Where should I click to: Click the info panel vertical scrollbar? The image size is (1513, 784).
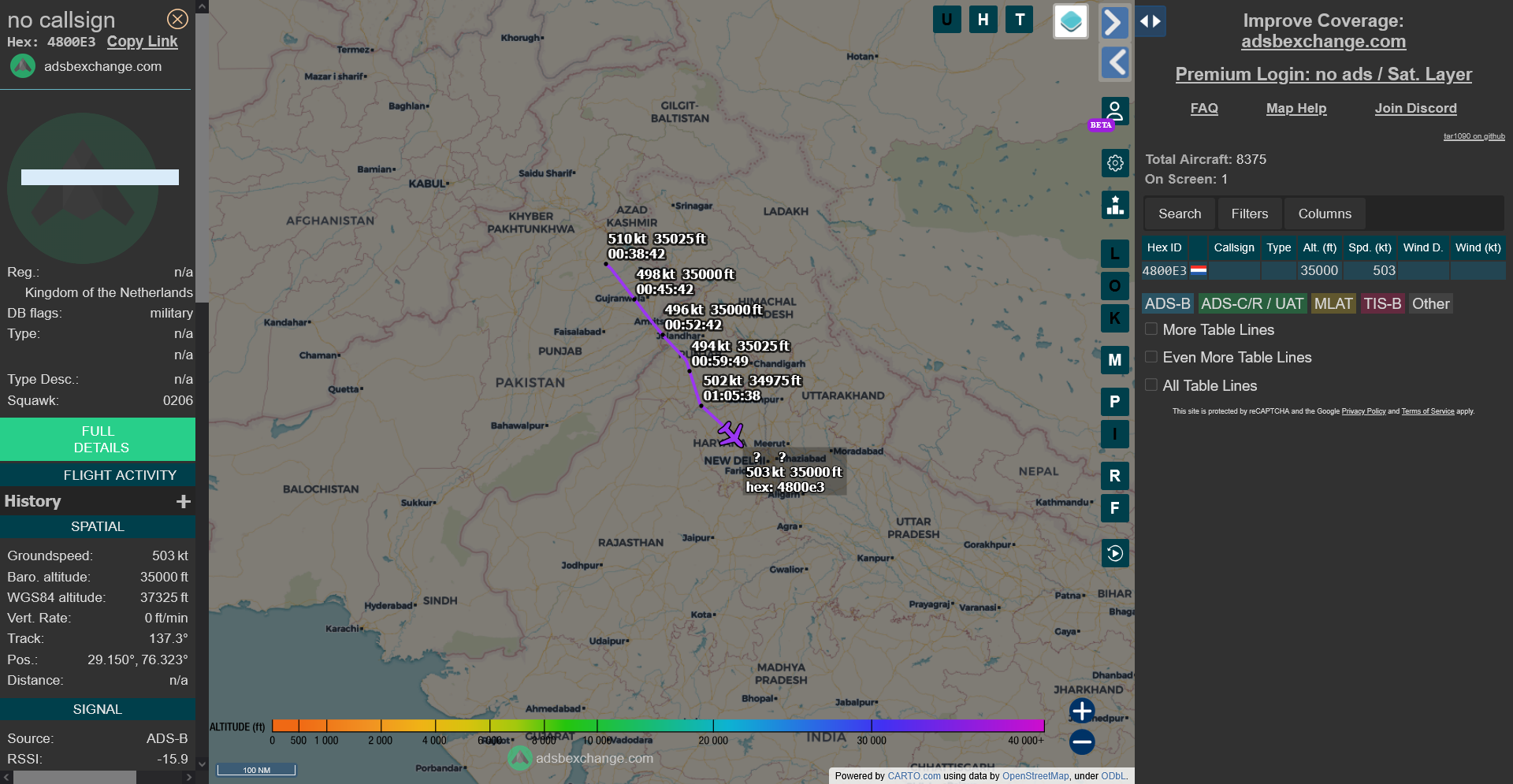click(202, 158)
